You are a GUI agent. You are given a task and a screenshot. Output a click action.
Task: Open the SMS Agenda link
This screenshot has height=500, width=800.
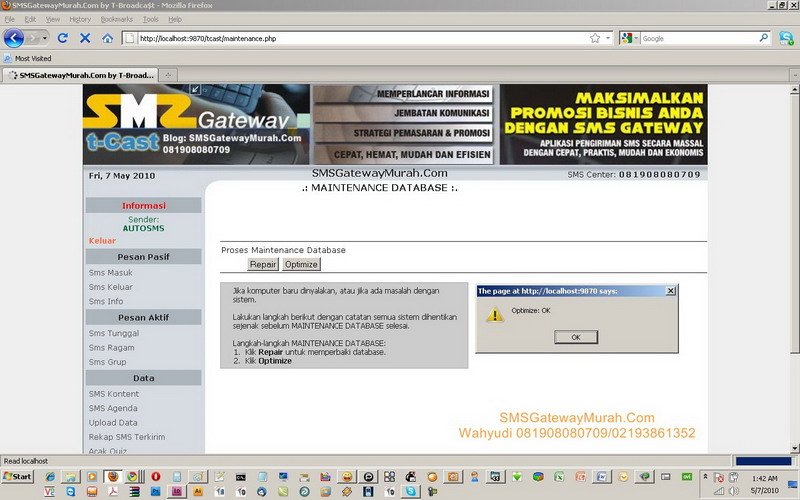click(x=113, y=408)
